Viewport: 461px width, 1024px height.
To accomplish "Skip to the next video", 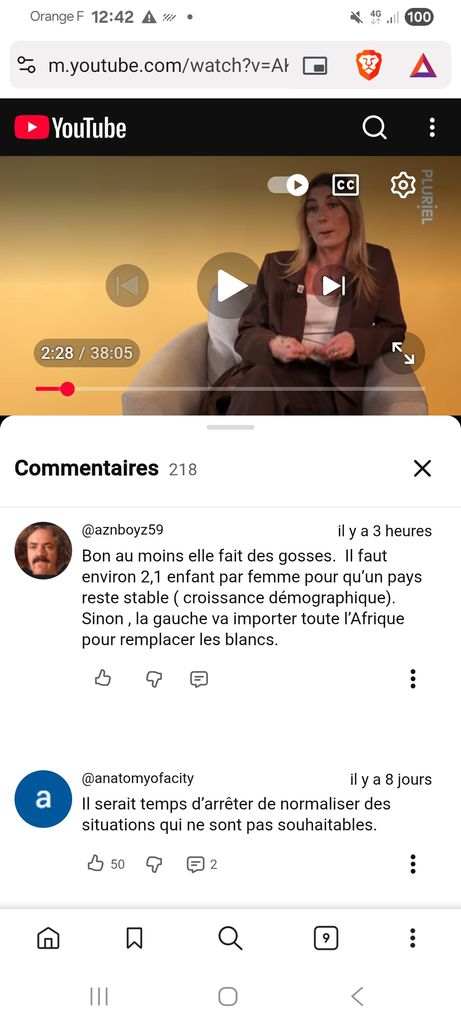I will (333, 285).
